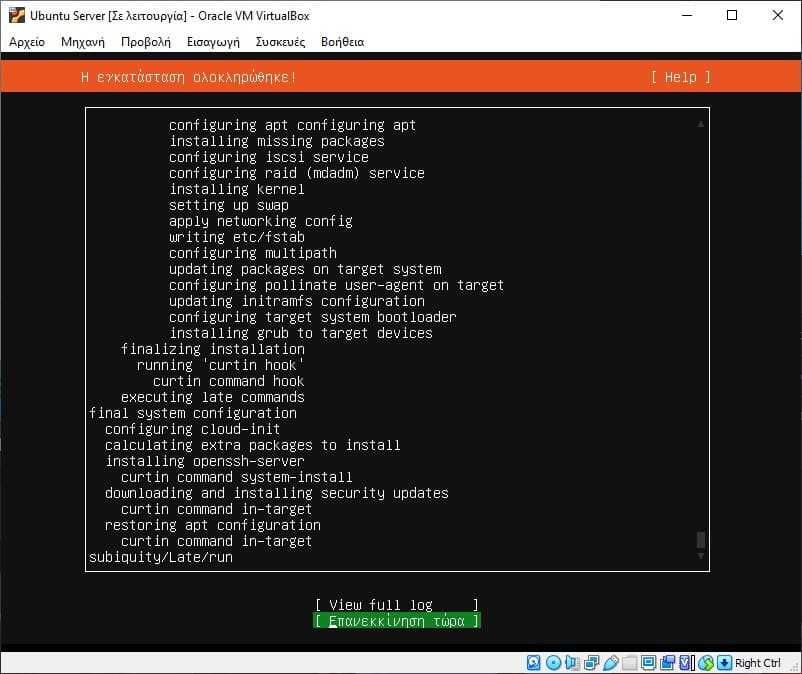The image size is (802, 674).
Task: Click the log scrollbar down arrow
Action: pyautogui.click(x=701, y=556)
